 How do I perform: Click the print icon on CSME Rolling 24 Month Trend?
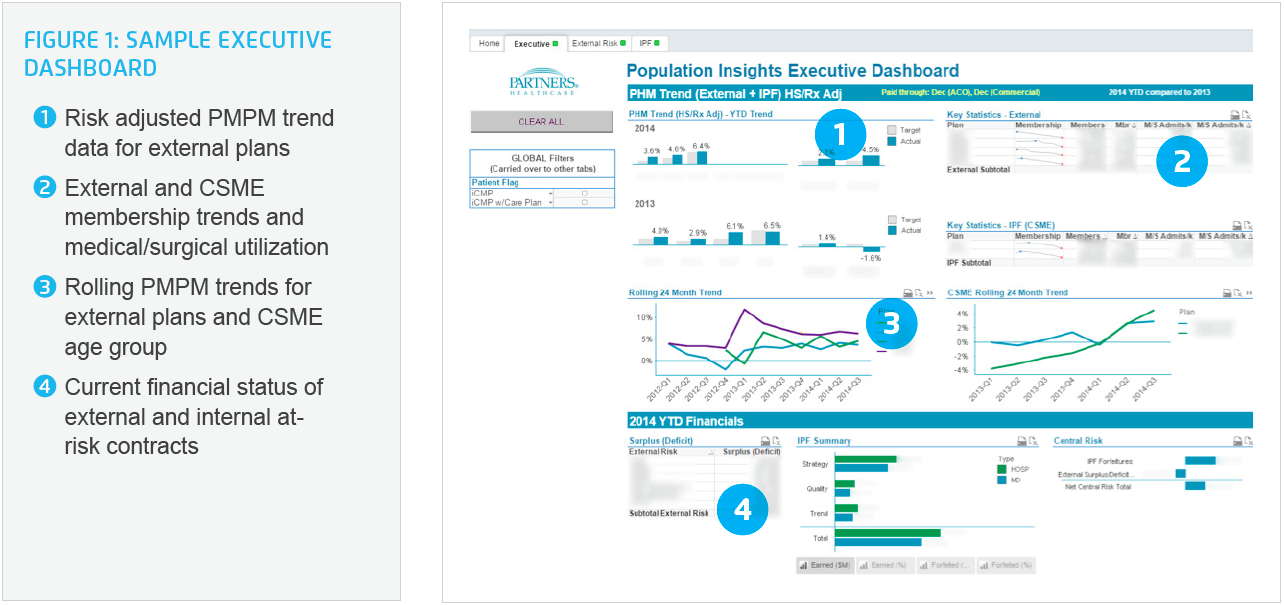1227,293
